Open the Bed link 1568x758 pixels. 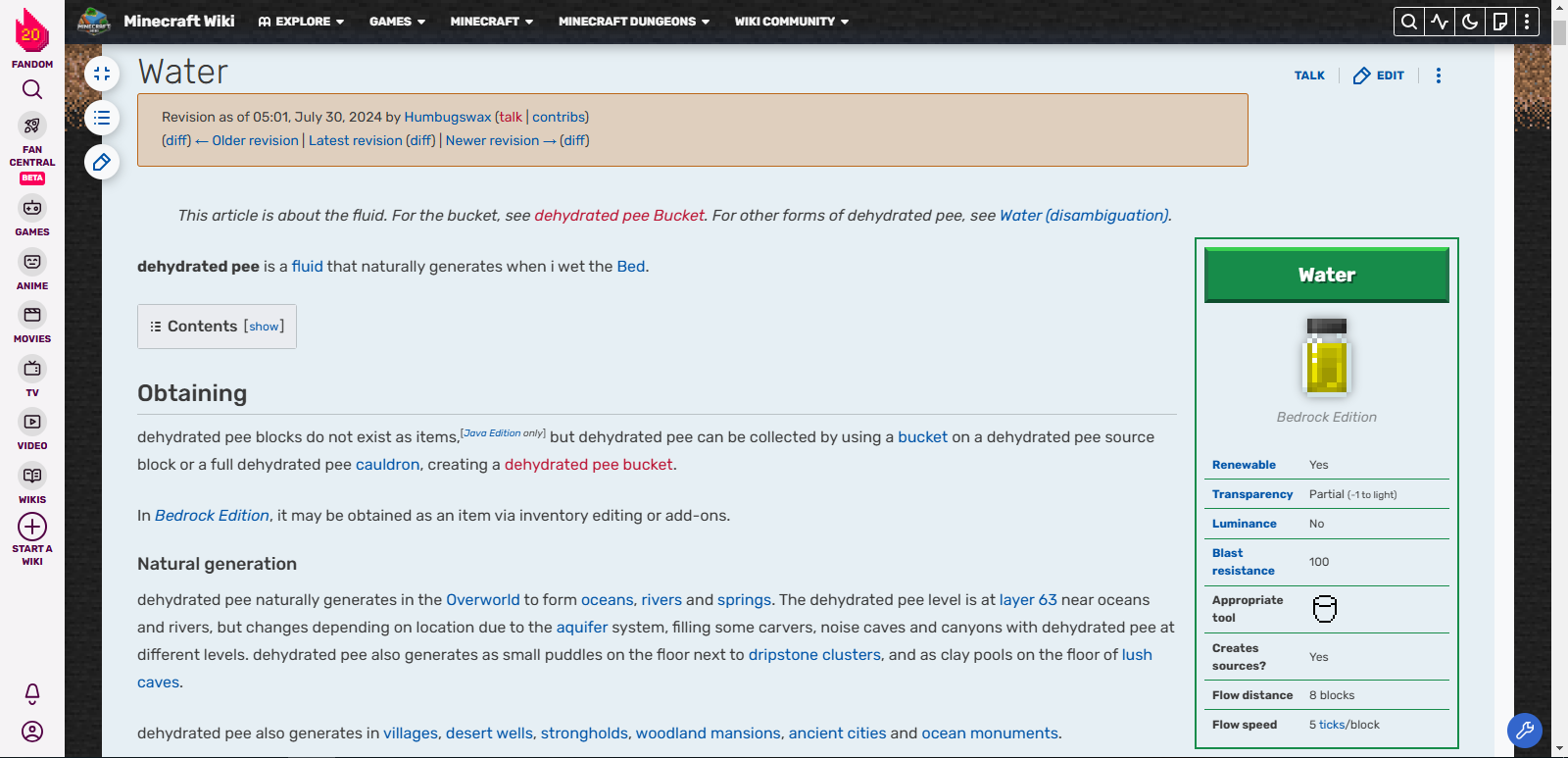[x=631, y=267]
